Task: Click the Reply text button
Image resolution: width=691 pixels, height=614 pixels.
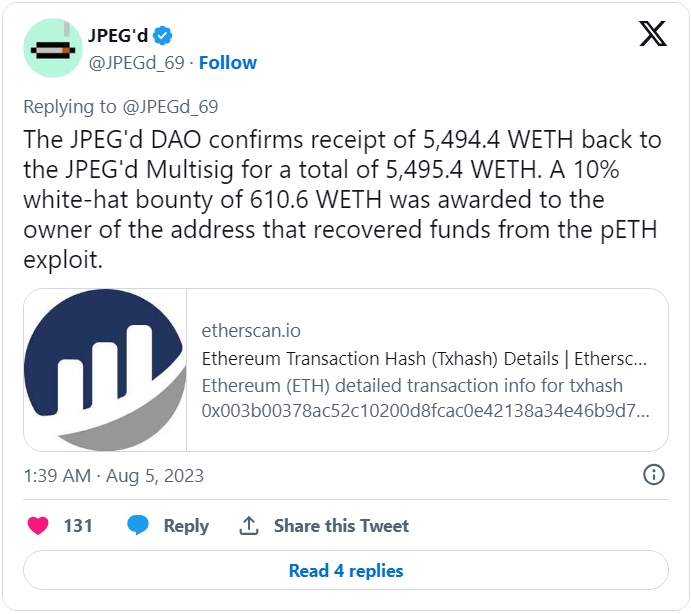Action: (x=186, y=526)
